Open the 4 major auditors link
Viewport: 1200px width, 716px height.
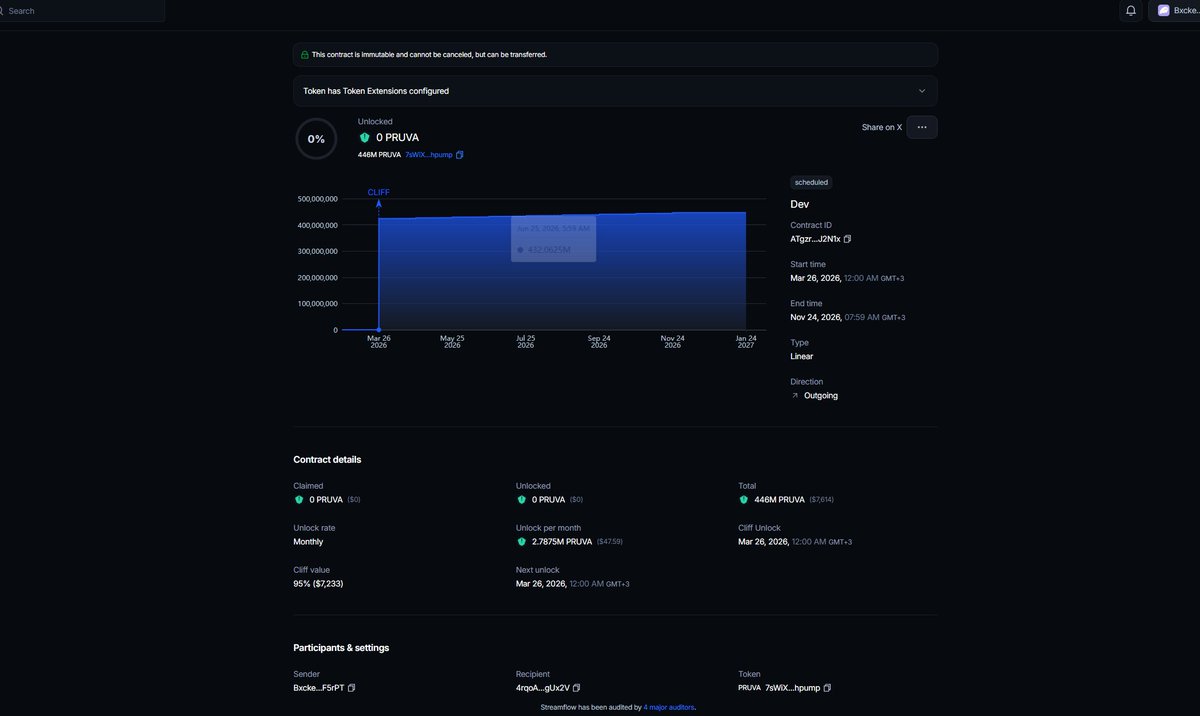pyautogui.click(x=669, y=707)
